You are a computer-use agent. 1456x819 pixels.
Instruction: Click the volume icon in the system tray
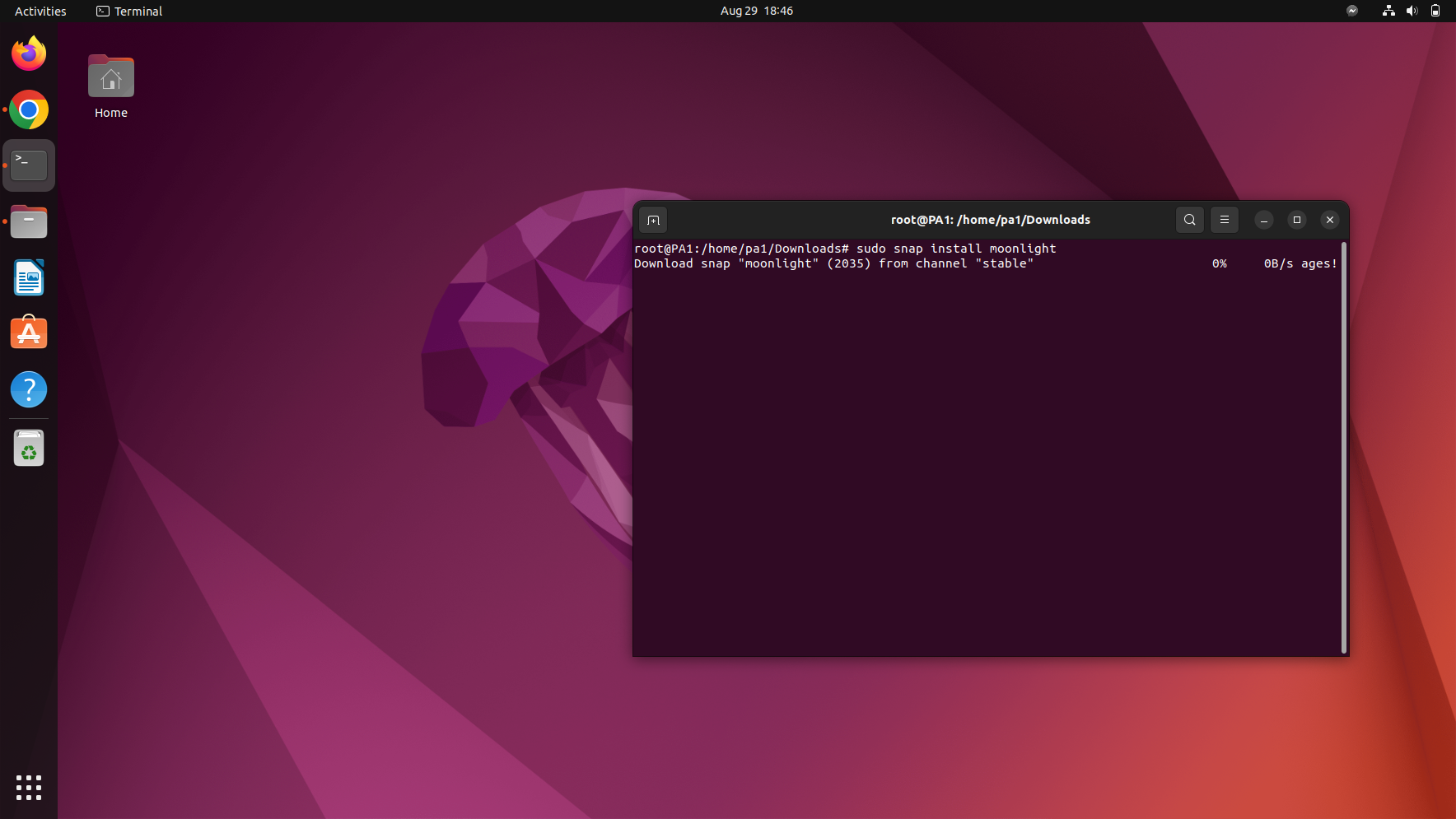(1411, 11)
